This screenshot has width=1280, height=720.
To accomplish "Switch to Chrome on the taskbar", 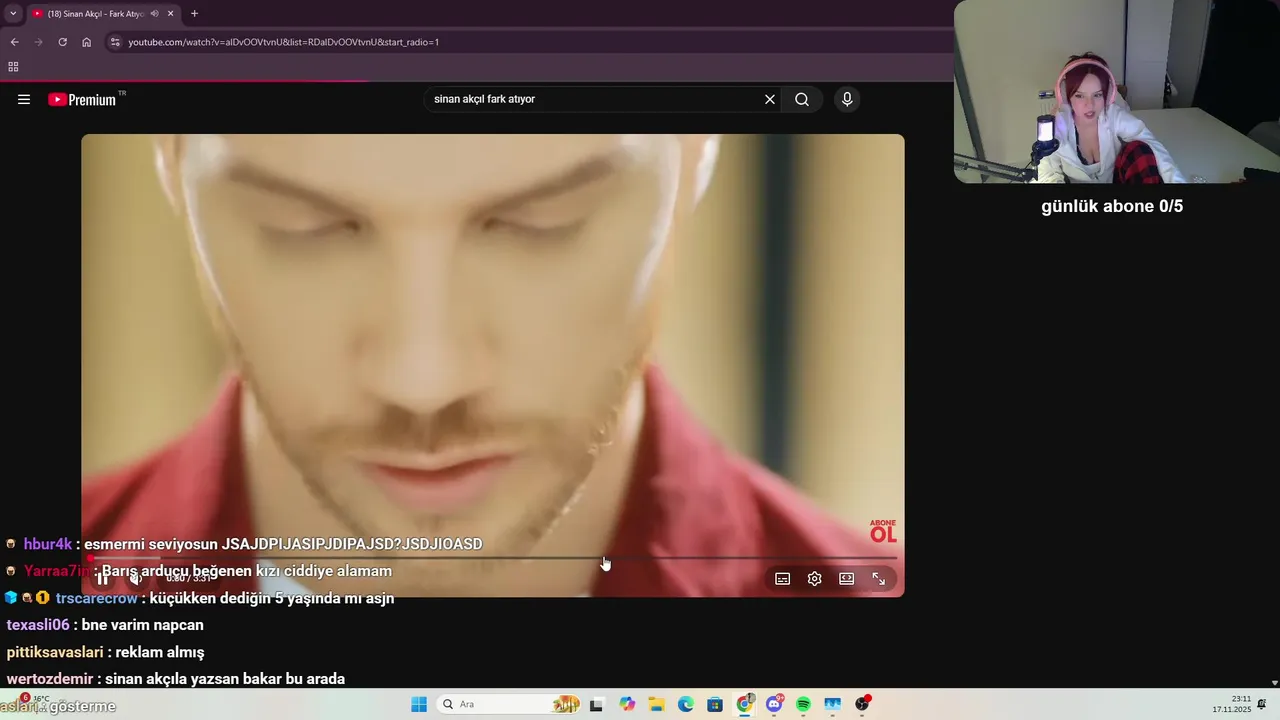I will pos(745,704).
